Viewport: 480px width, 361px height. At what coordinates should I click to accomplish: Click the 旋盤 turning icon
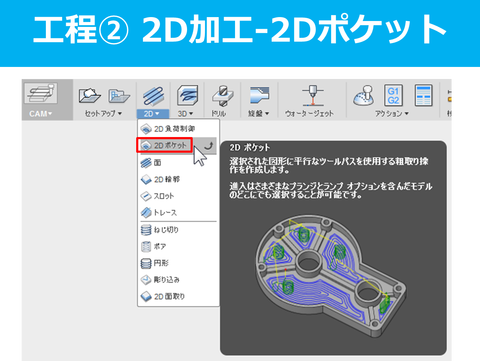pos(259,96)
